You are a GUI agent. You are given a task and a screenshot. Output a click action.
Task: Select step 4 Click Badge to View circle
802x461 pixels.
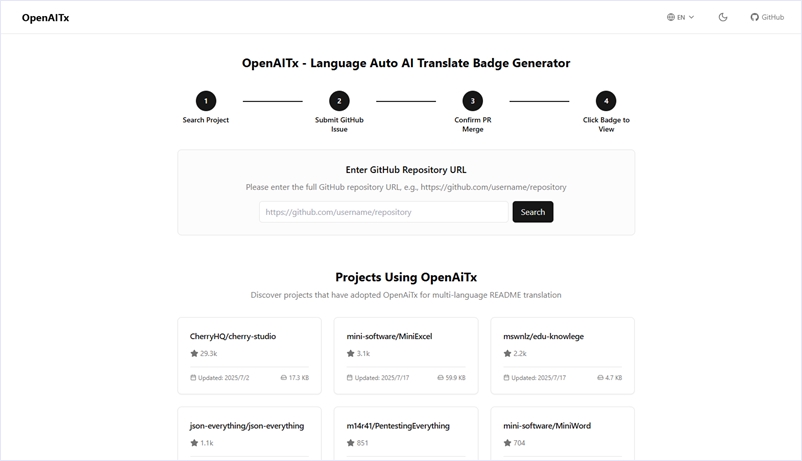point(606,101)
